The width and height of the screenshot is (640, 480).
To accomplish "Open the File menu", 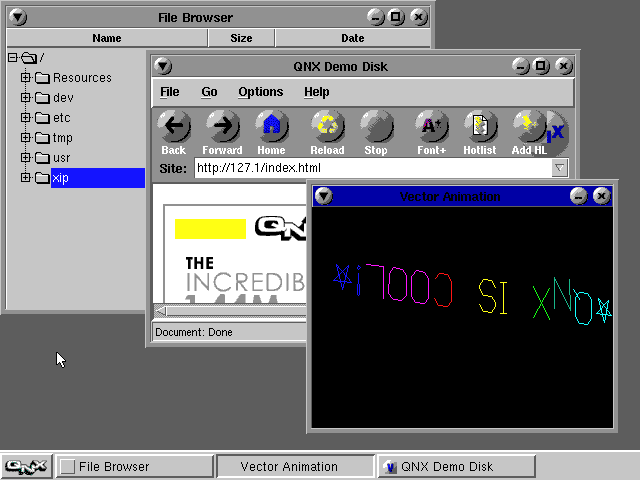I will pos(170,92).
